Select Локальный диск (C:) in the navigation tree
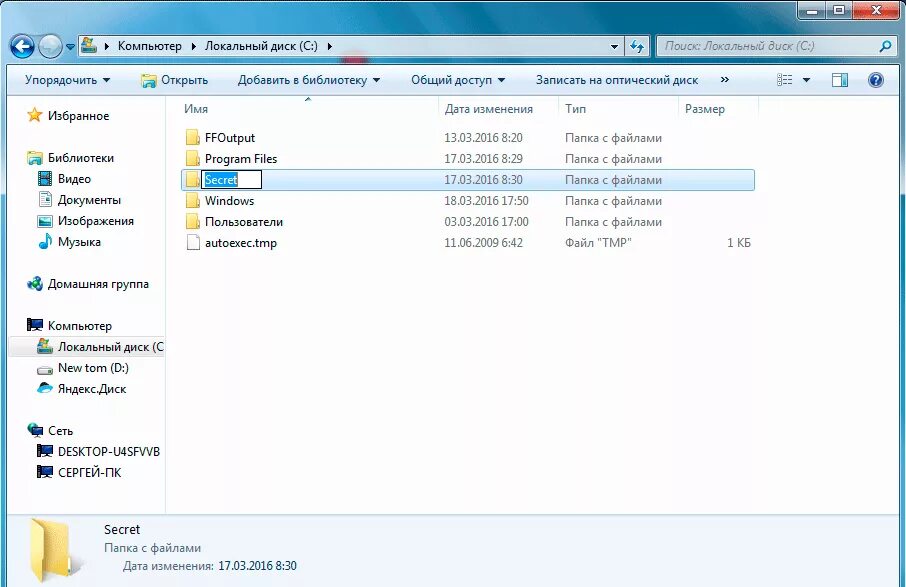This screenshot has width=906, height=587. pos(110,347)
